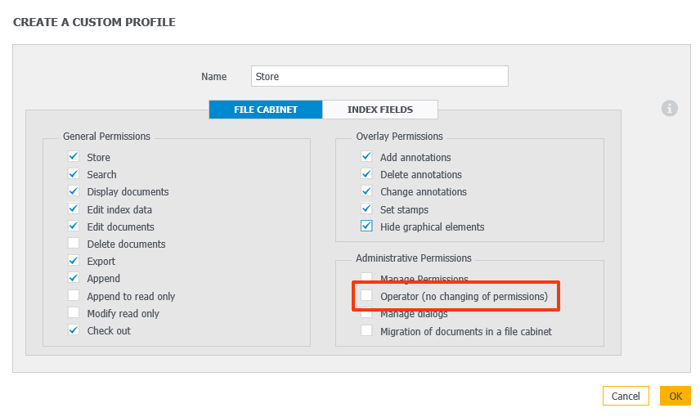
Task: Toggle Set stamps checkbox
Action: 367,209
